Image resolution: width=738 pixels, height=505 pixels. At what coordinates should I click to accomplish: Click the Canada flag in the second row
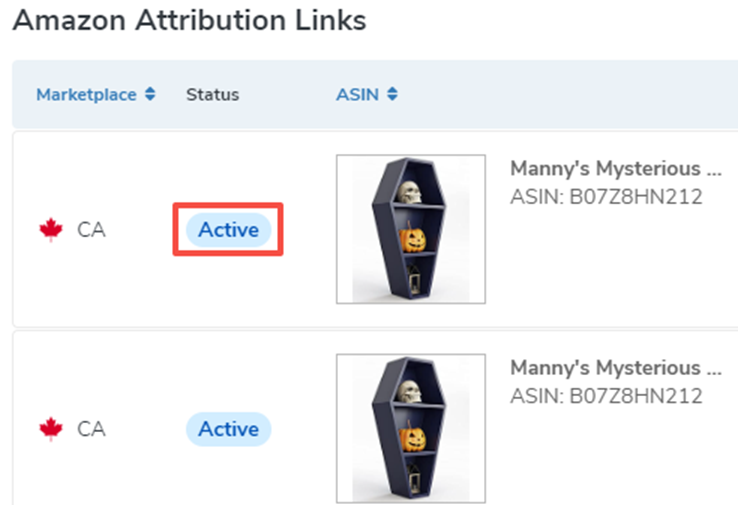50,429
